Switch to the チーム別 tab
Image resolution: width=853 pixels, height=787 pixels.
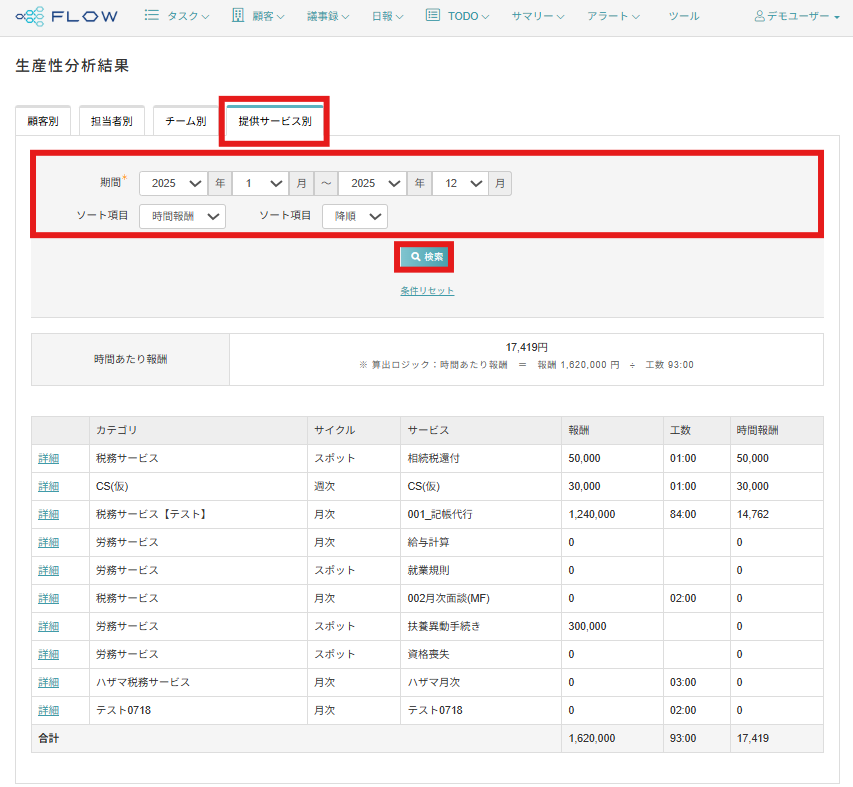click(185, 121)
